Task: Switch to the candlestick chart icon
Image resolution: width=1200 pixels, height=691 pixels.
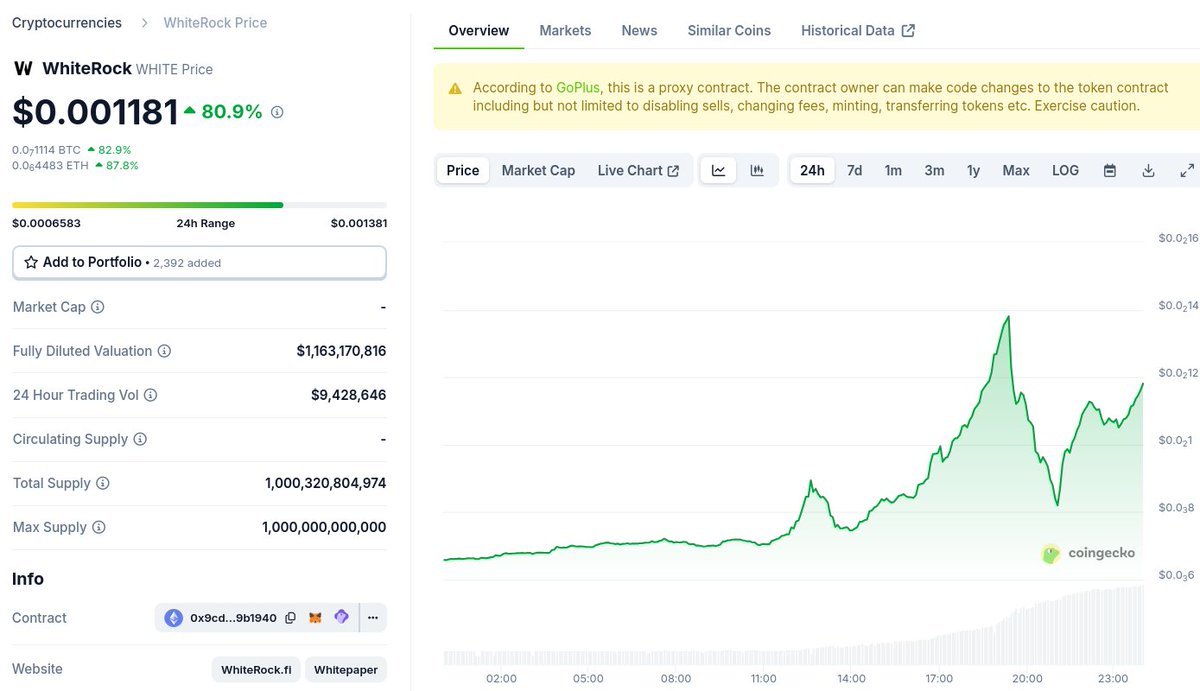Action: pos(757,171)
